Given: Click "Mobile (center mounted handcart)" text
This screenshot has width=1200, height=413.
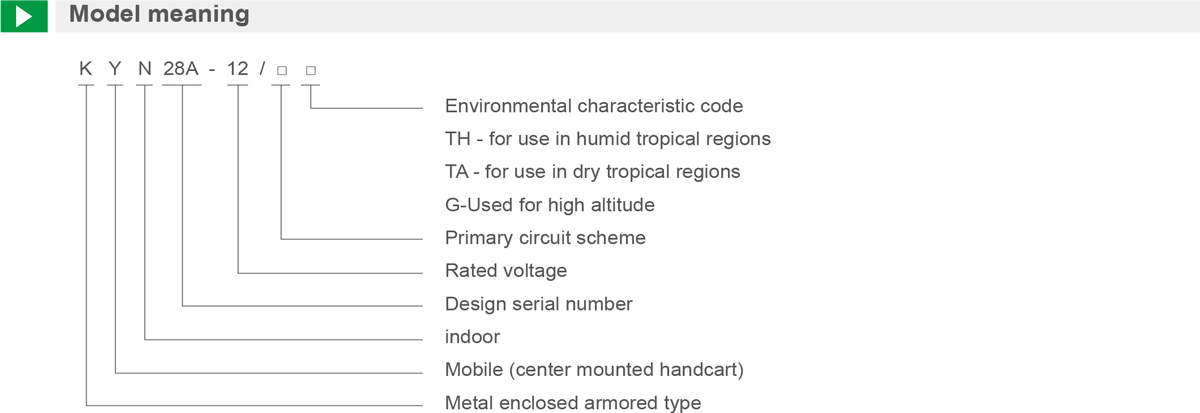Looking at the screenshot, I should coord(594,370).
